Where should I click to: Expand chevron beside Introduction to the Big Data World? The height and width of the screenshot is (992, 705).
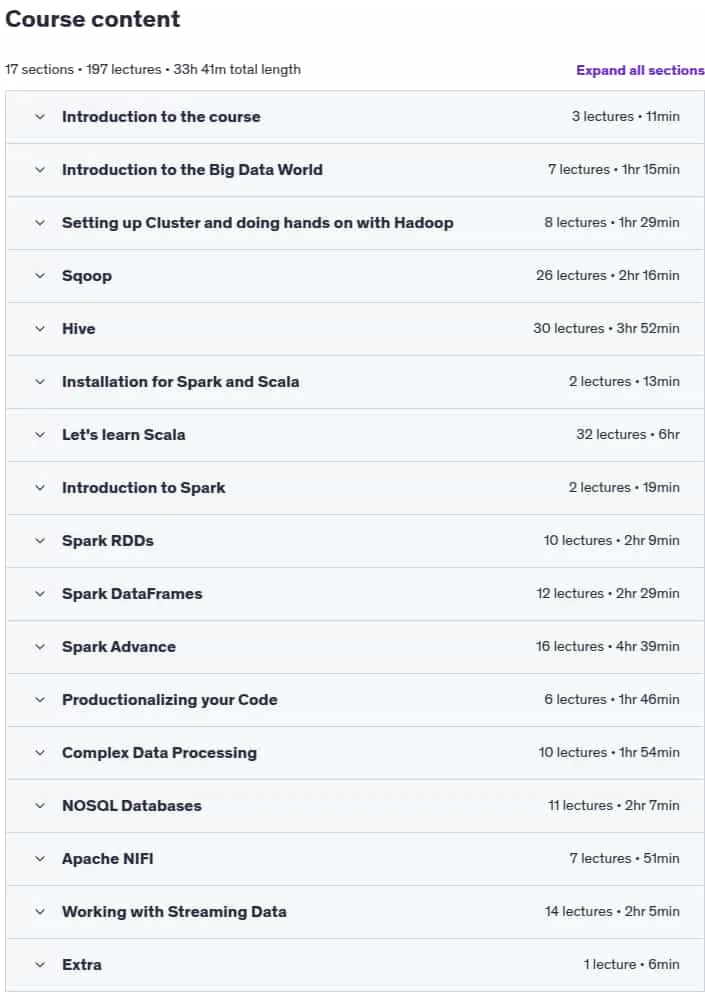point(40,170)
